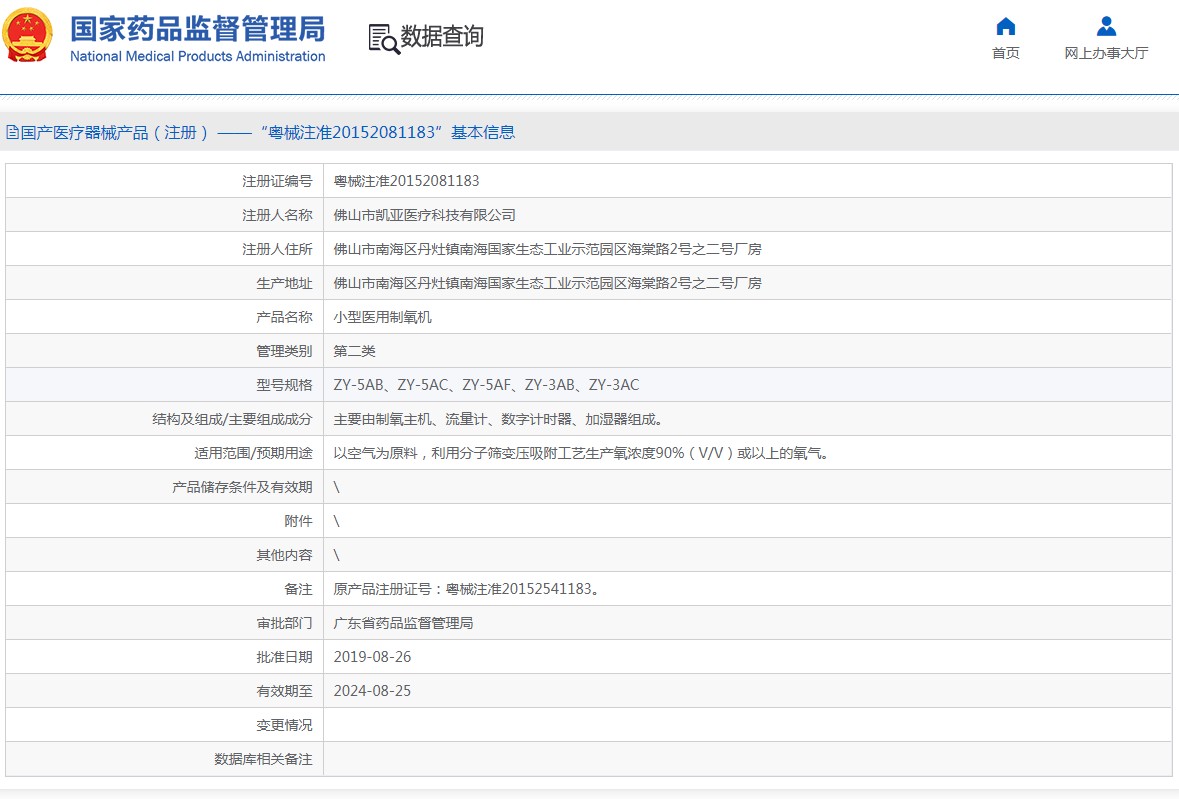This screenshot has width=1179, height=799.
Task: Select the 数据库相关备注 label
Action: [x=262, y=759]
